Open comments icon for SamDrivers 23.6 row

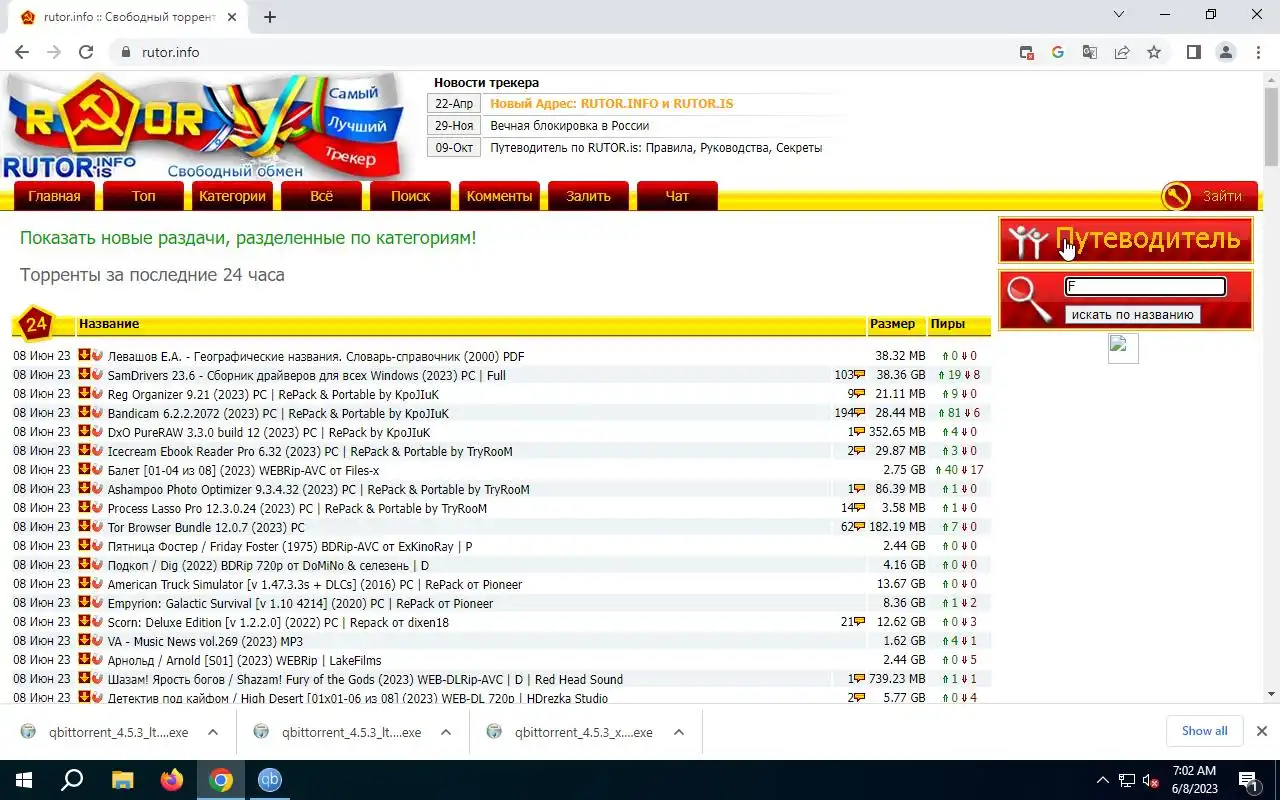pyautogui.click(x=859, y=375)
